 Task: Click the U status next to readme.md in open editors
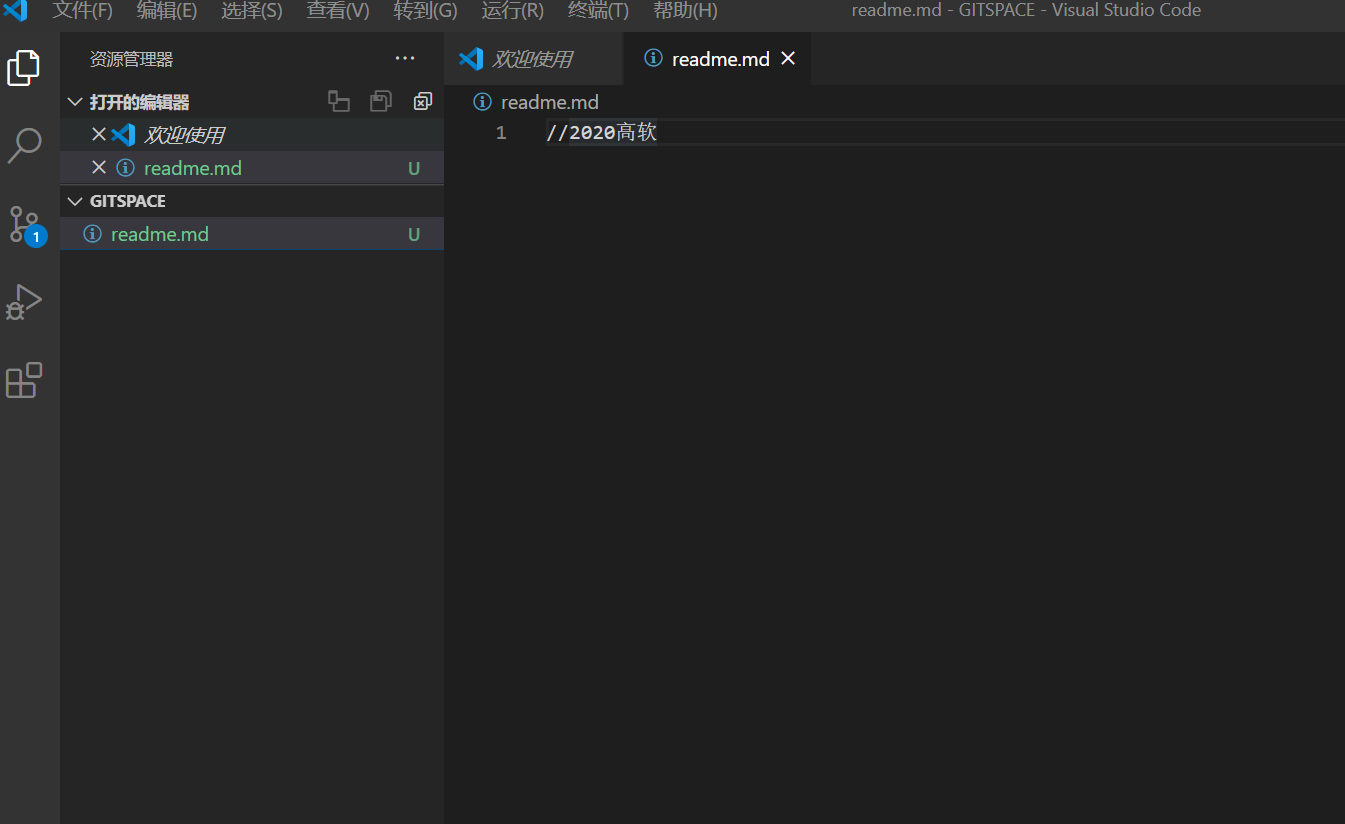tap(414, 168)
